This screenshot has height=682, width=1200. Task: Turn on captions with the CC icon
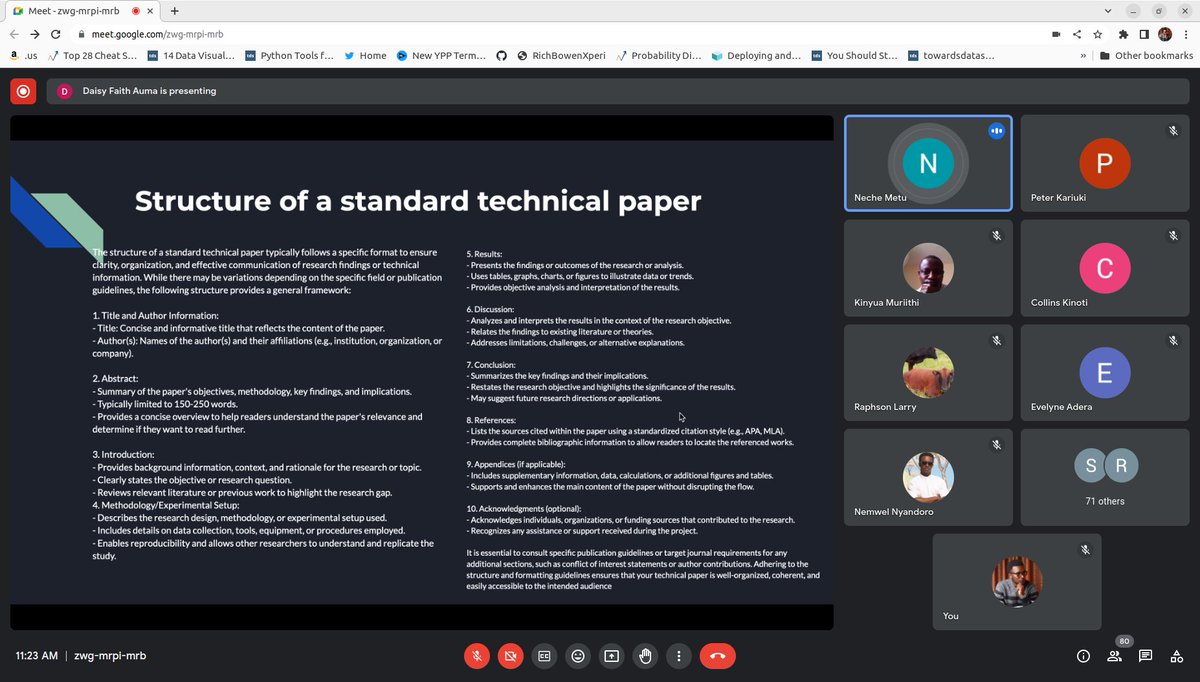pos(544,656)
